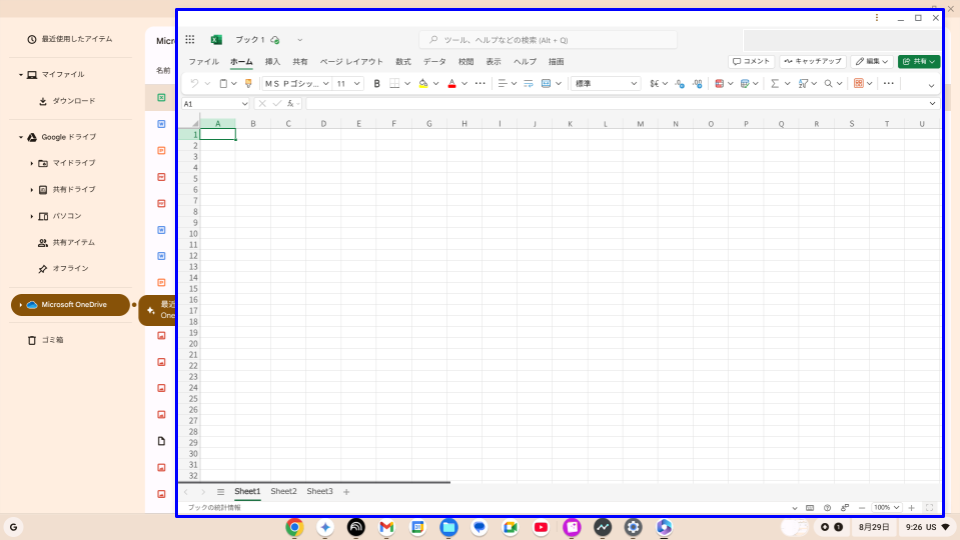The width and height of the screenshot is (960, 540).
Task: Open Microsoft OneDrive in the Files sidebar
Action: click(x=70, y=305)
